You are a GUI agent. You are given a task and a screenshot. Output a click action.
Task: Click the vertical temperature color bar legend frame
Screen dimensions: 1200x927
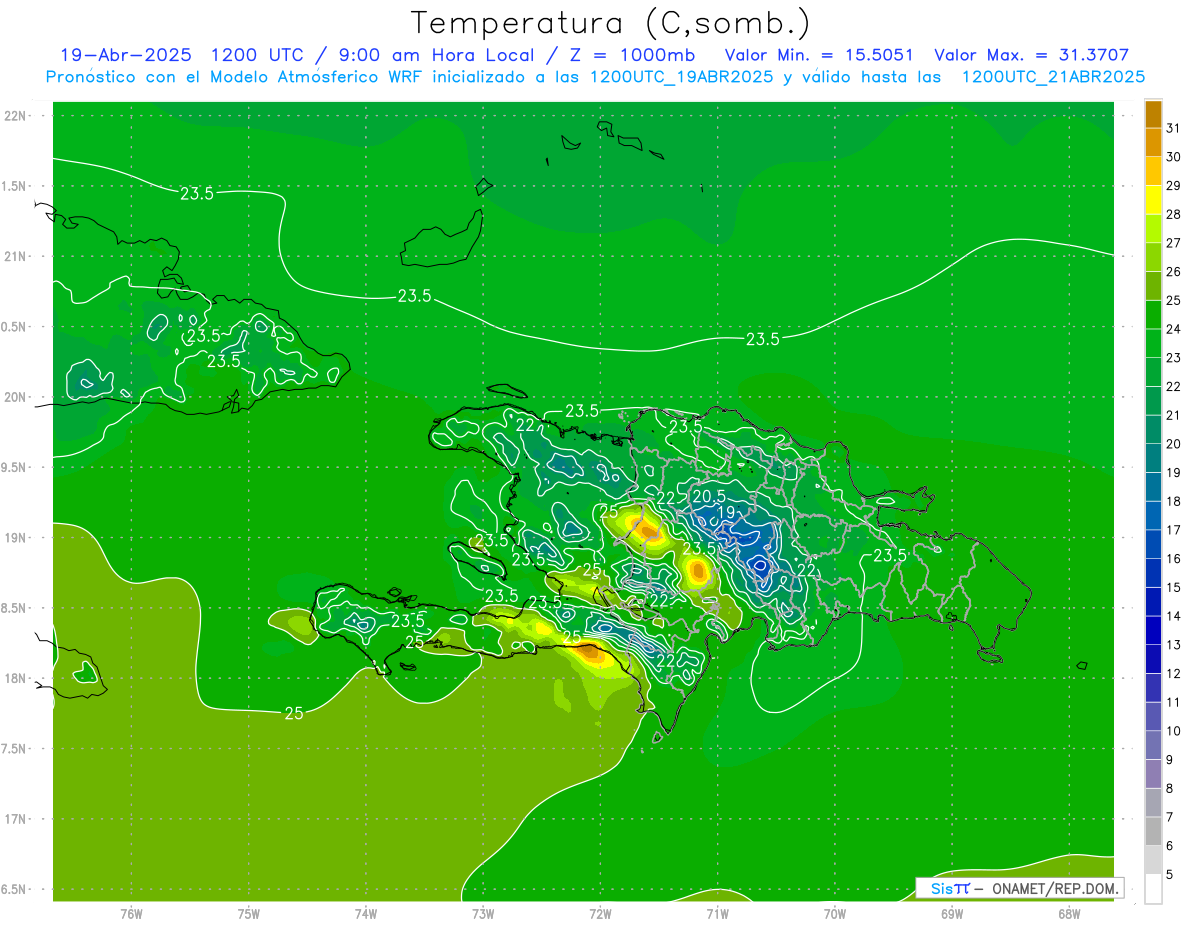(x=1153, y=502)
